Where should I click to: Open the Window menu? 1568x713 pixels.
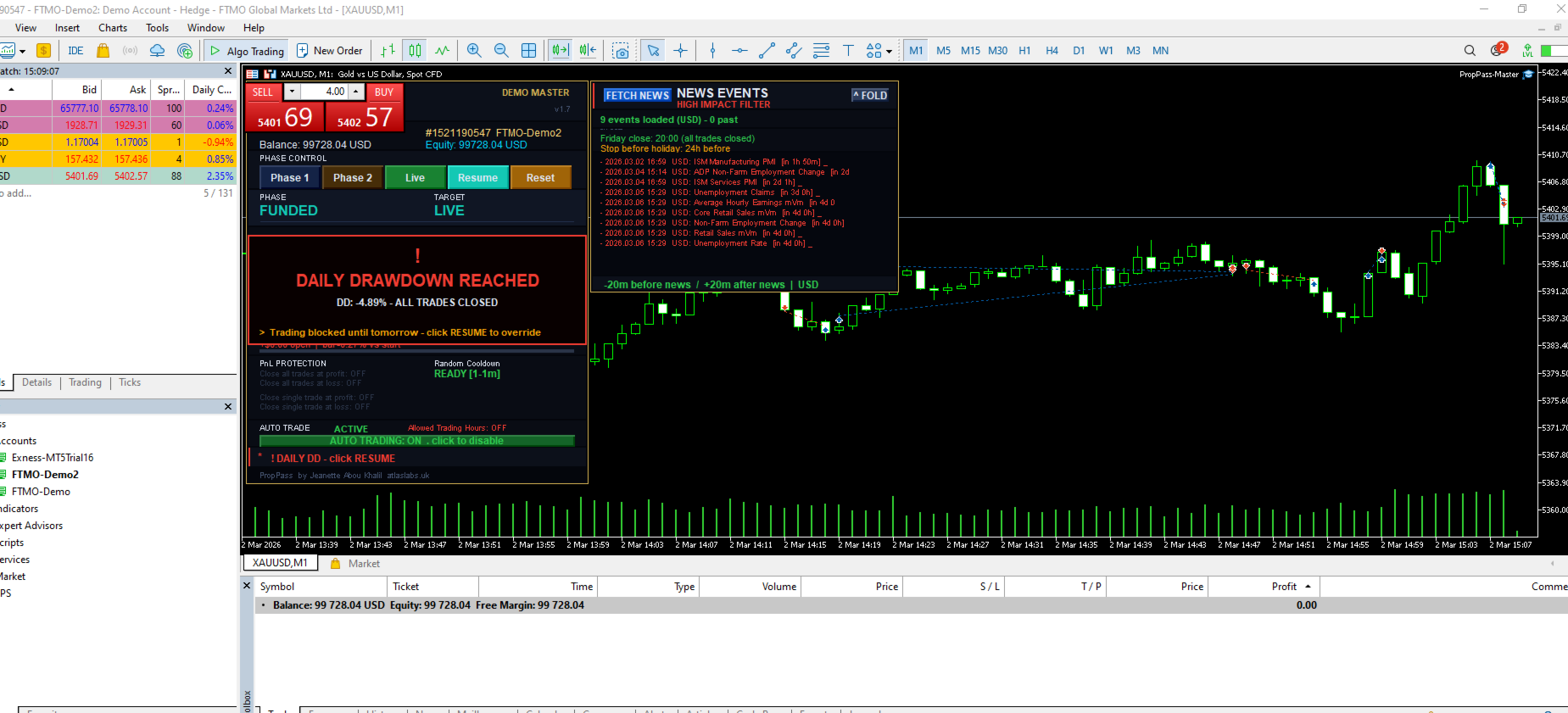206,28
